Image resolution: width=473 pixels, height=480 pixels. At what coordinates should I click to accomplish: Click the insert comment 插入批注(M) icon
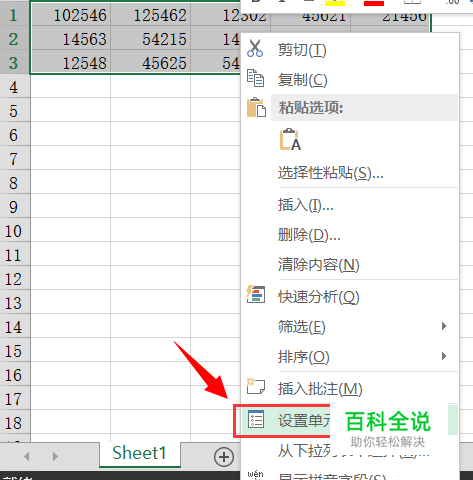[x=255, y=386]
